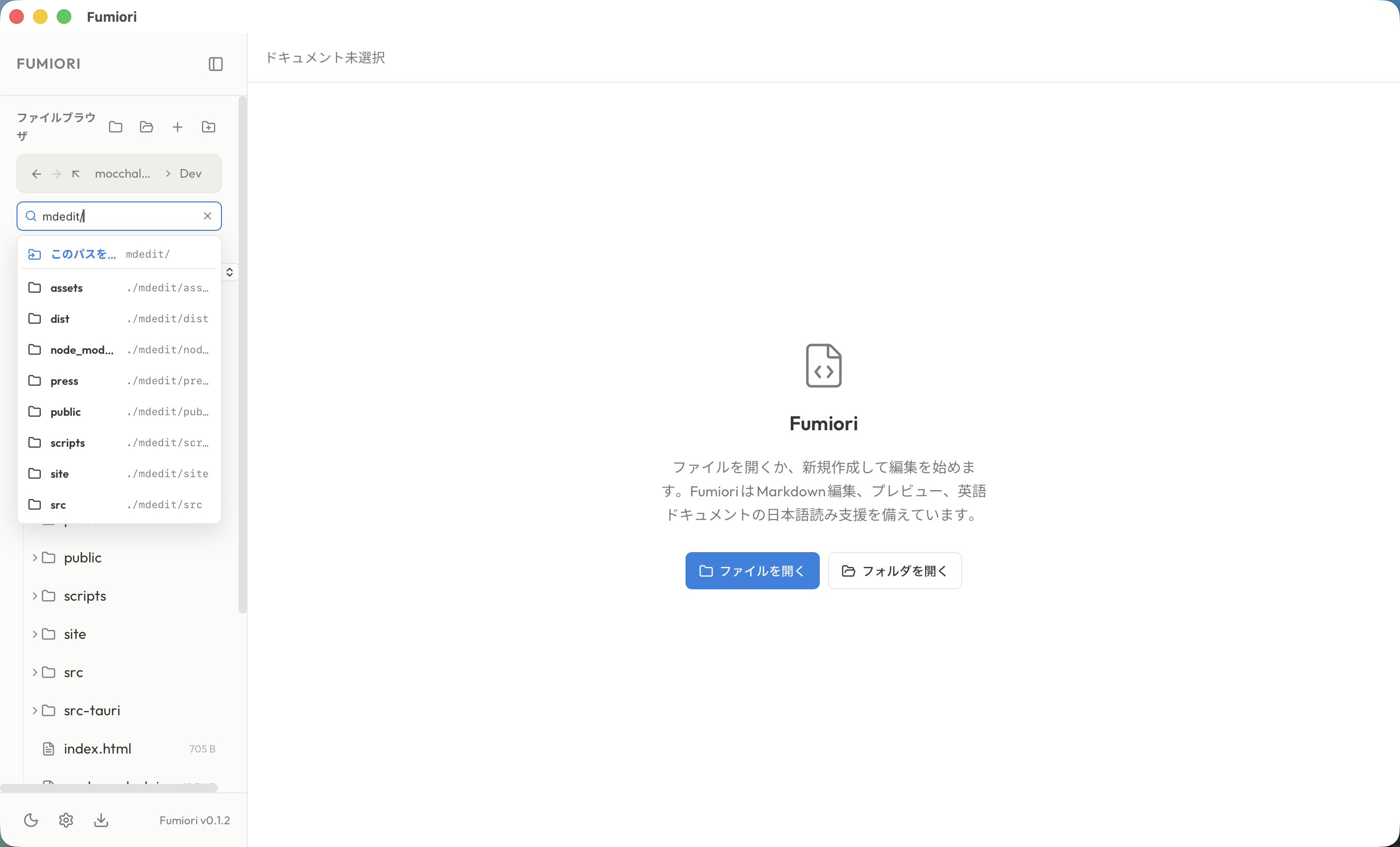Focus the search field containing mdedit/
This screenshot has width=1400, height=847.
(119, 216)
